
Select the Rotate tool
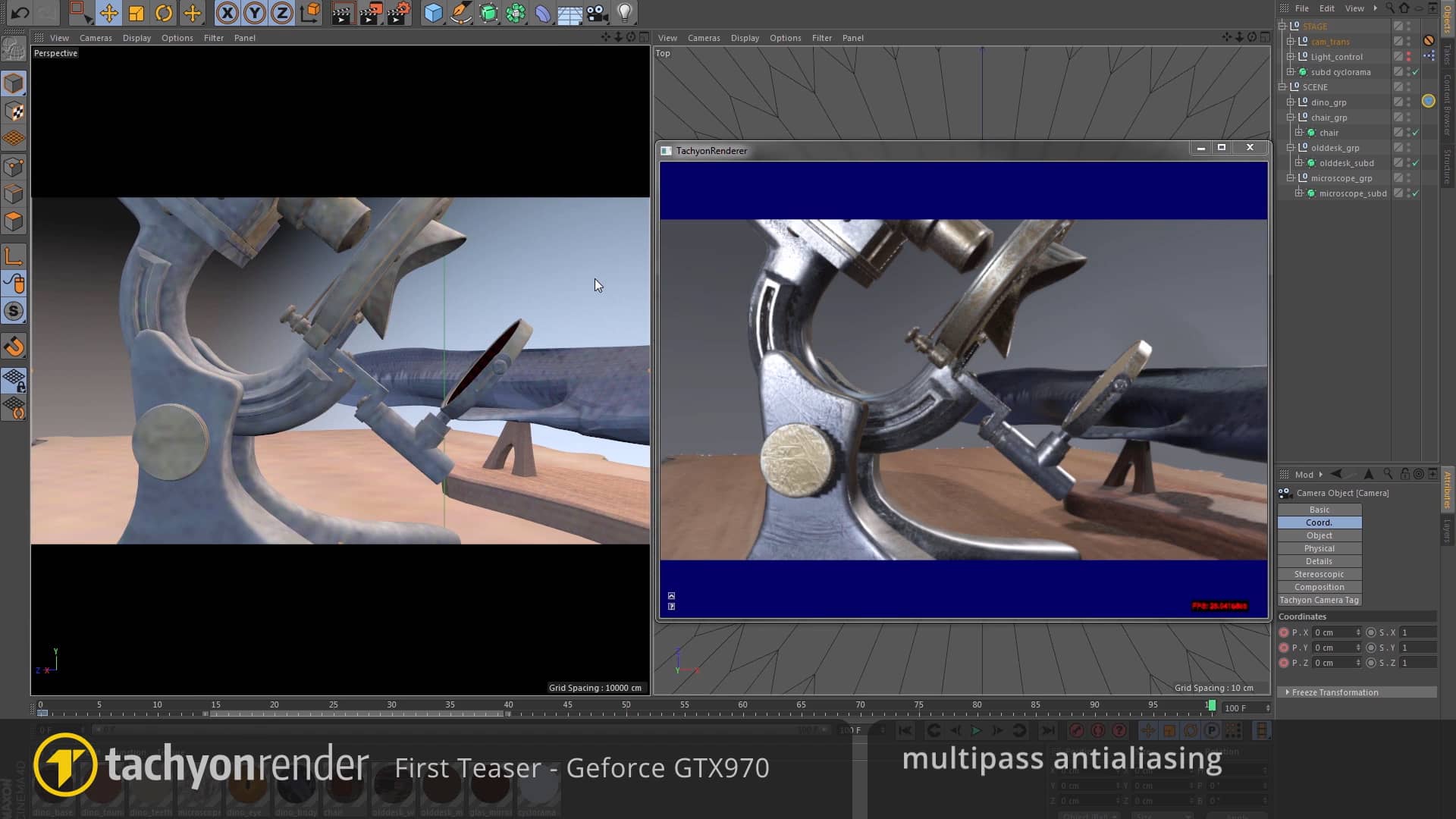[164, 13]
